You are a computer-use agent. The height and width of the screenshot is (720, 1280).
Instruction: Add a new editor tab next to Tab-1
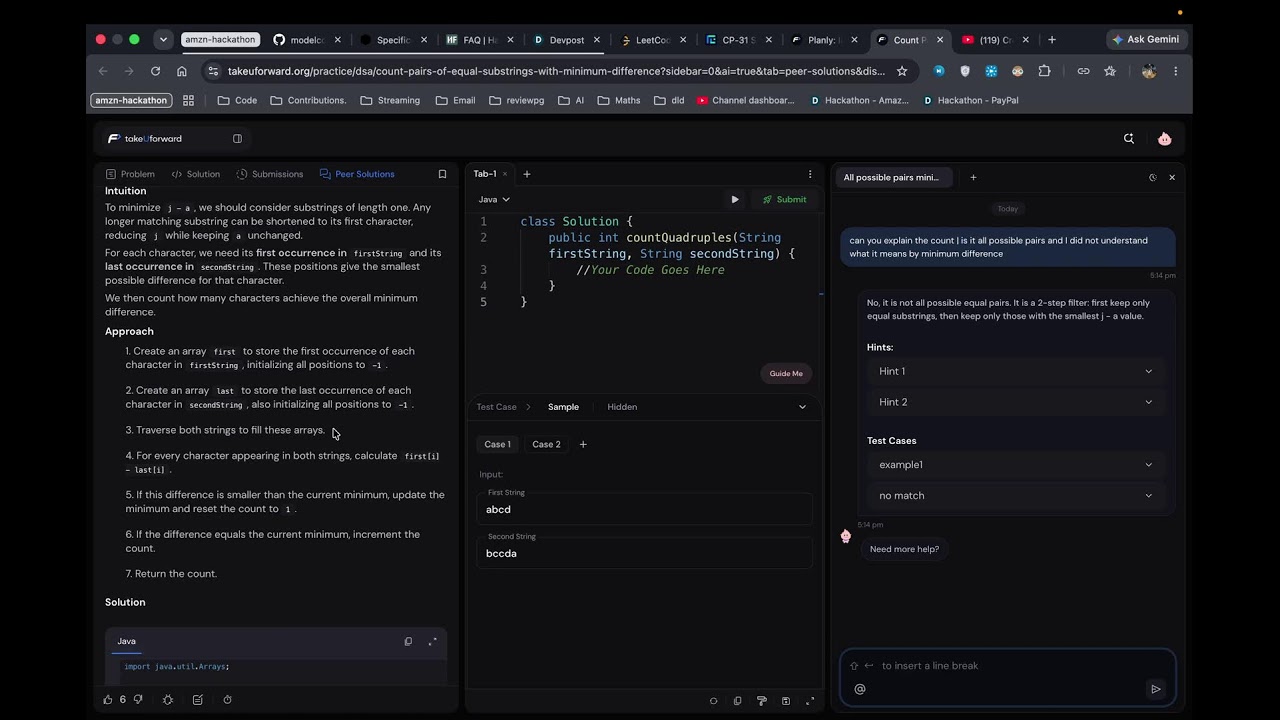click(x=527, y=174)
